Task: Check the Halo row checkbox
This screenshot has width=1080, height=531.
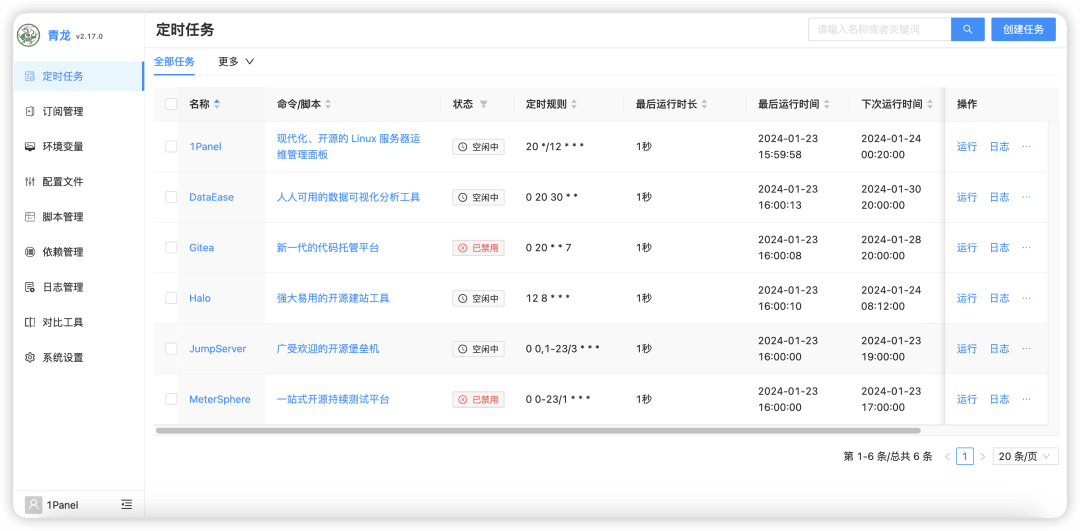Action: click(x=172, y=298)
